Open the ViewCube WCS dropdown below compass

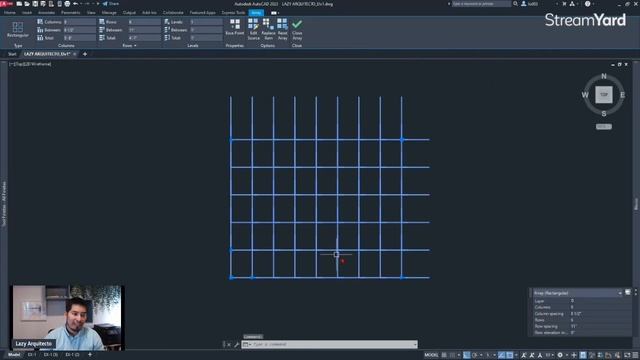click(604, 127)
